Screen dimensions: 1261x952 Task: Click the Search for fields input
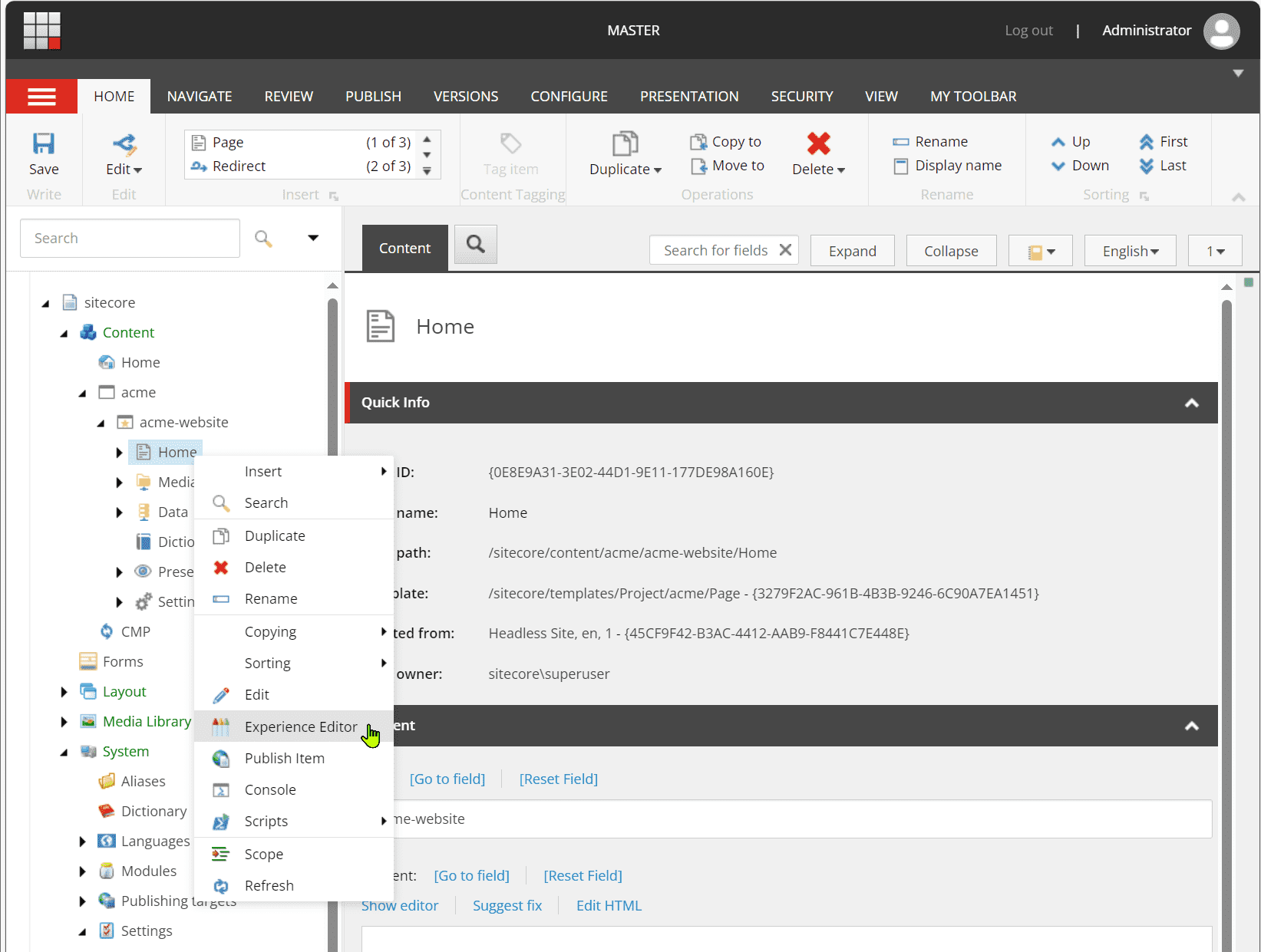(x=715, y=251)
